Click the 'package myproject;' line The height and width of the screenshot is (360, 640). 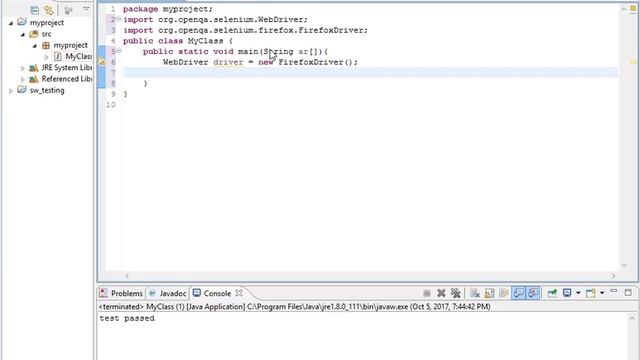point(168,9)
